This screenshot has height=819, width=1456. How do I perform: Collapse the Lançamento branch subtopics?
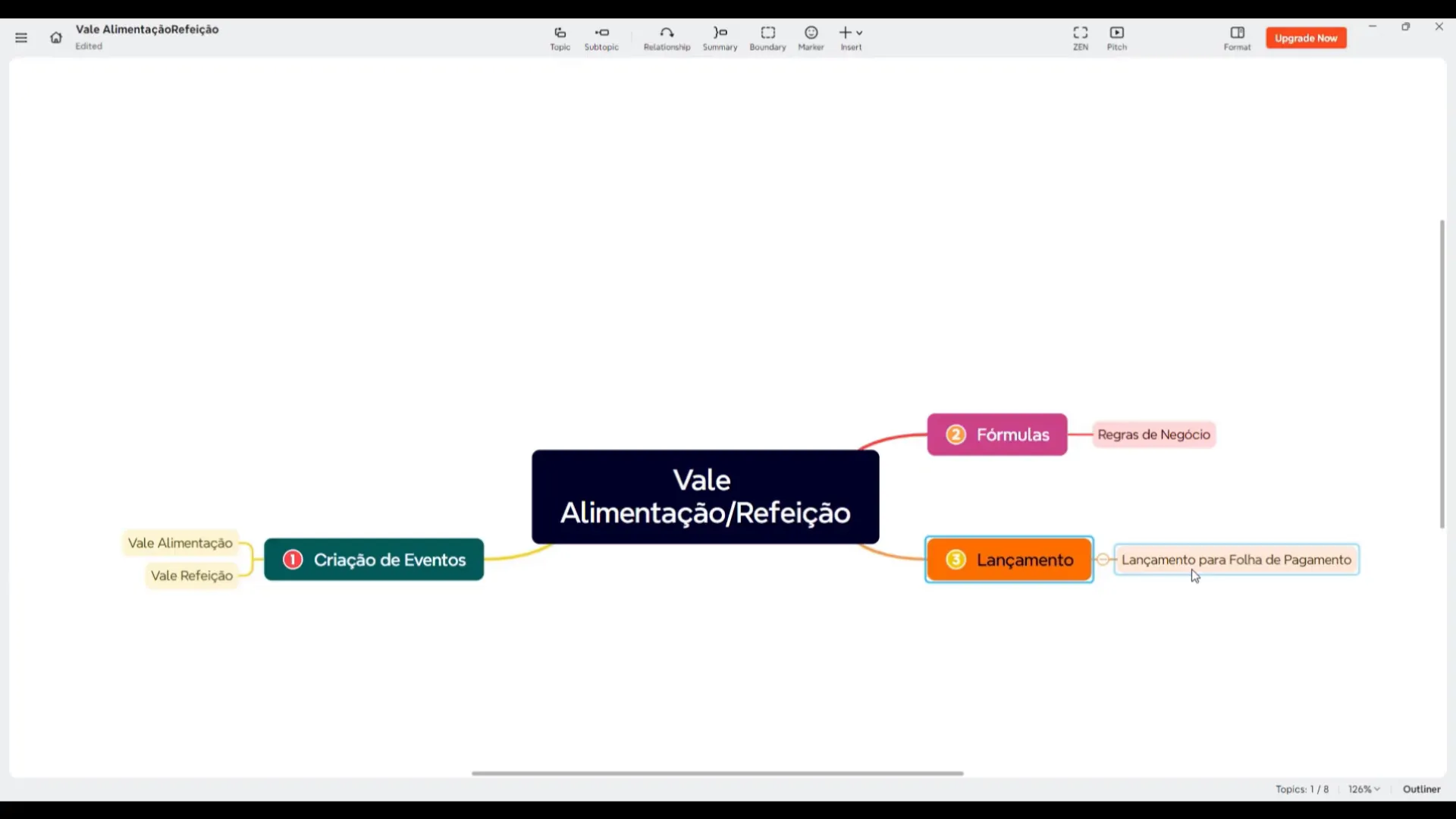pyautogui.click(x=1103, y=560)
